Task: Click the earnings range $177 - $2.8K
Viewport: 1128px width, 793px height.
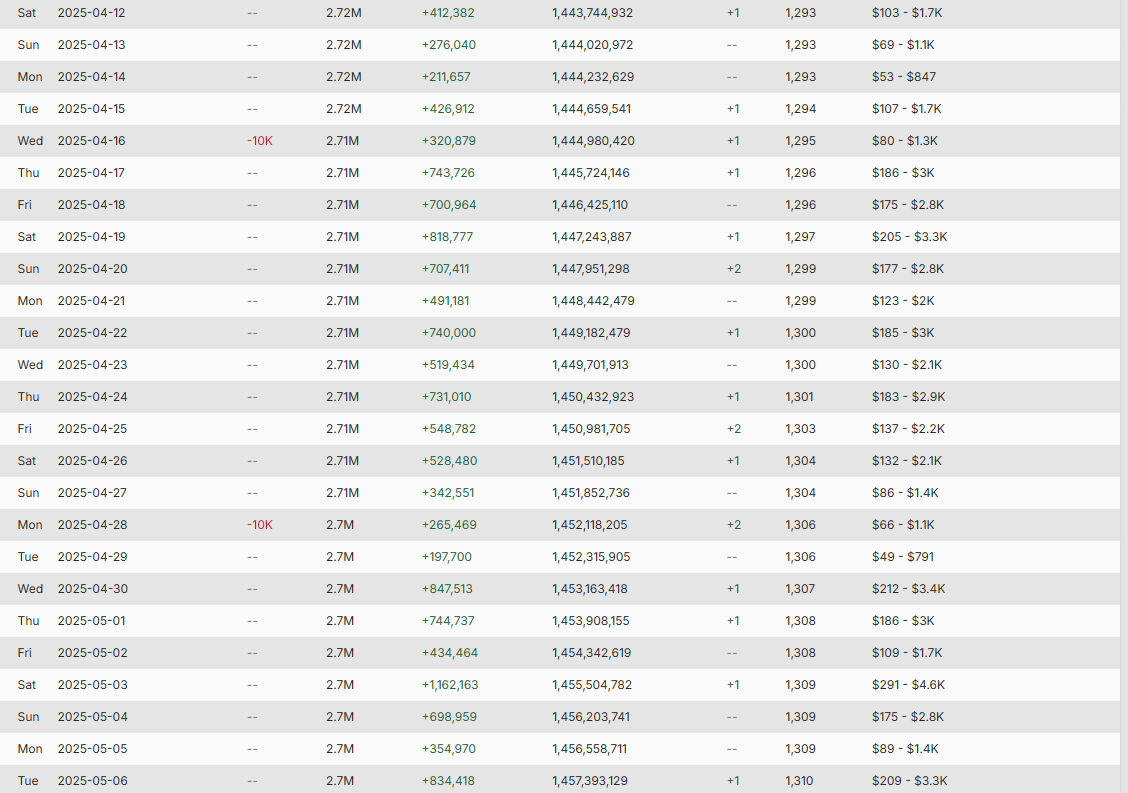Action: (908, 269)
